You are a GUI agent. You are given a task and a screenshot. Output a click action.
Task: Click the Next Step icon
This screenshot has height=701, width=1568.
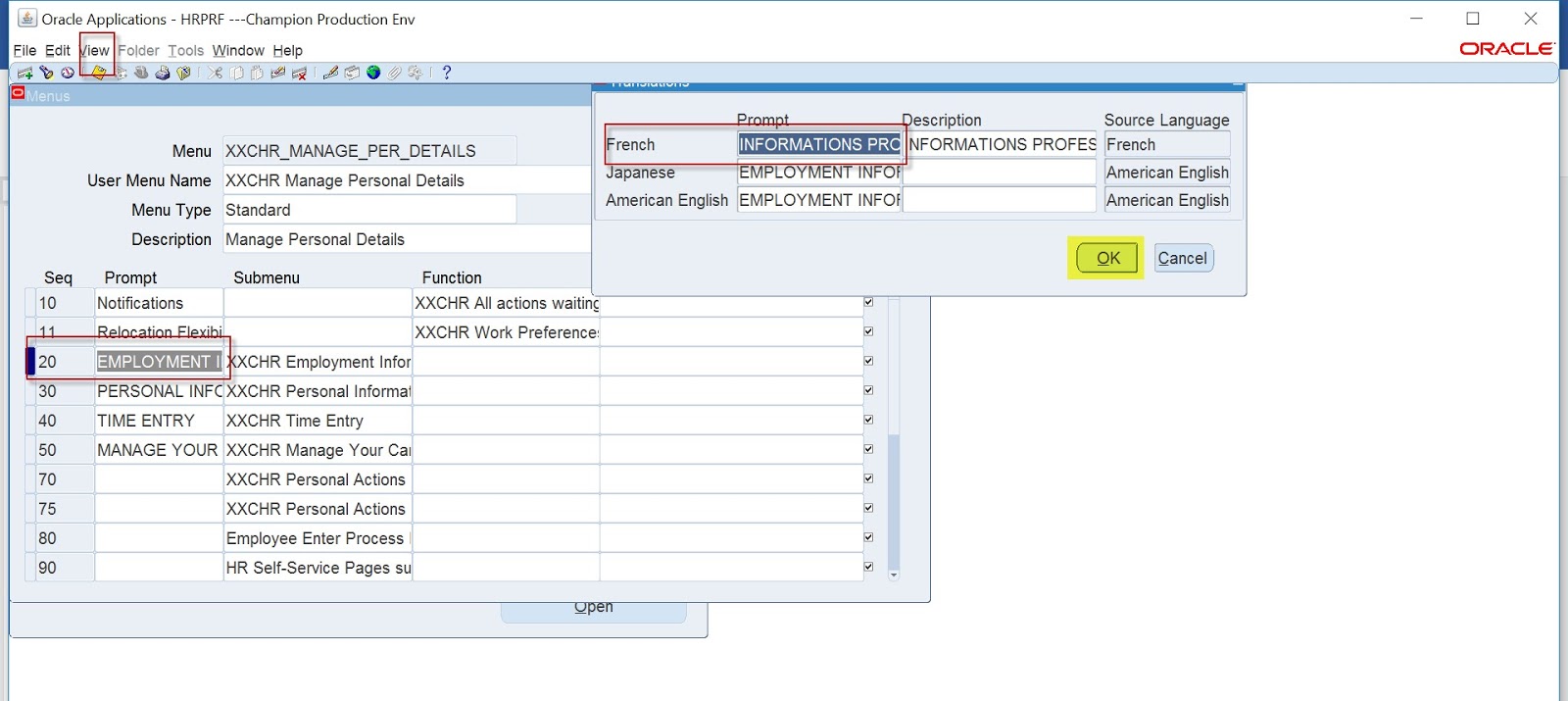[x=122, y=73]
